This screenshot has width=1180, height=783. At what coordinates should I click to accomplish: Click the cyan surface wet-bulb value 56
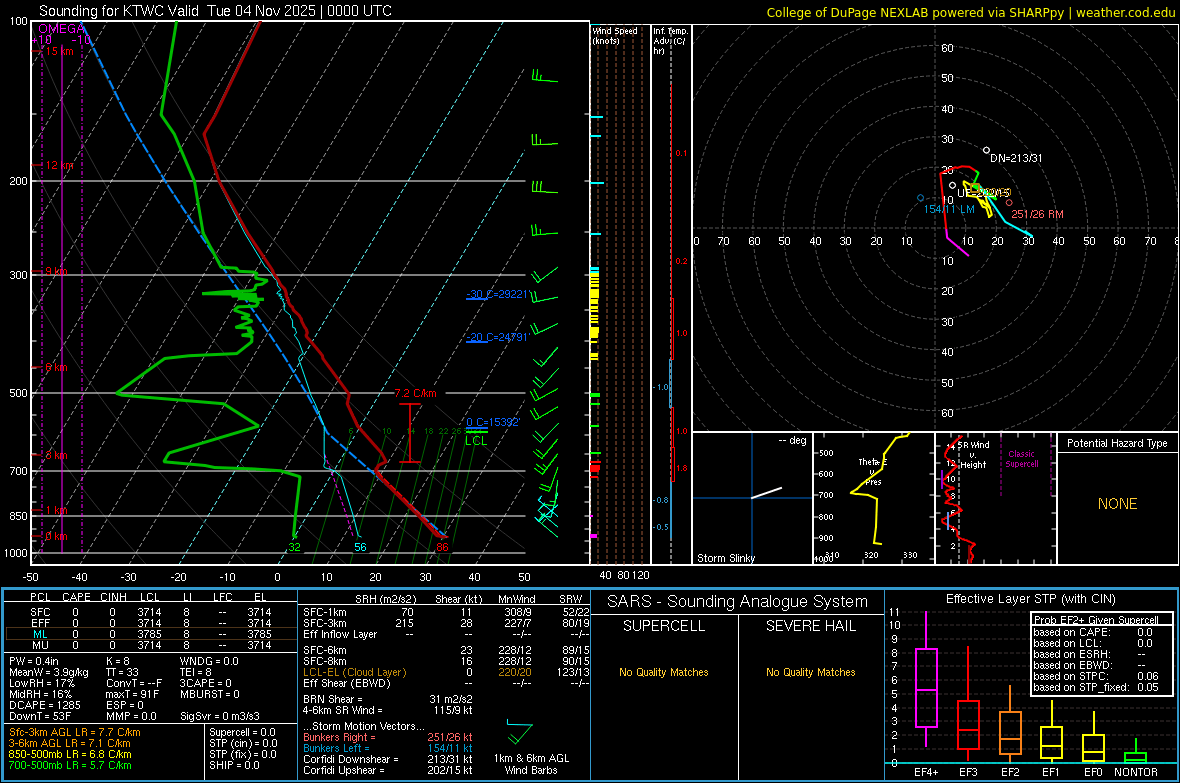click(360, 547)
